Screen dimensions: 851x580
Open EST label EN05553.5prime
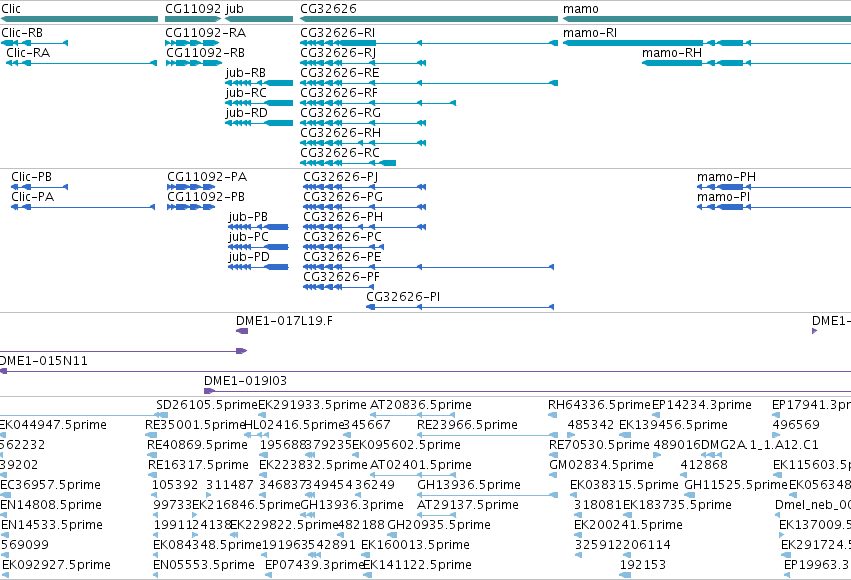[204, 565]
